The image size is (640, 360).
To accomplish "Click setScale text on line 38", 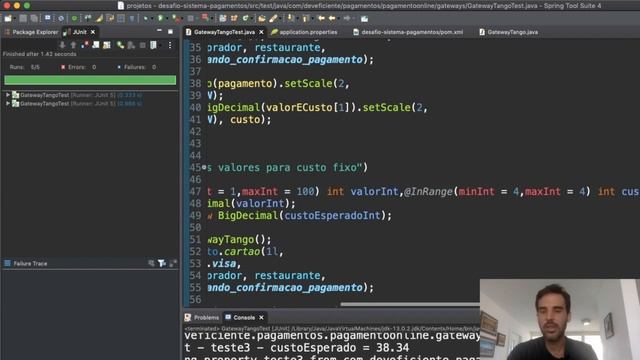I will (308, 84).
